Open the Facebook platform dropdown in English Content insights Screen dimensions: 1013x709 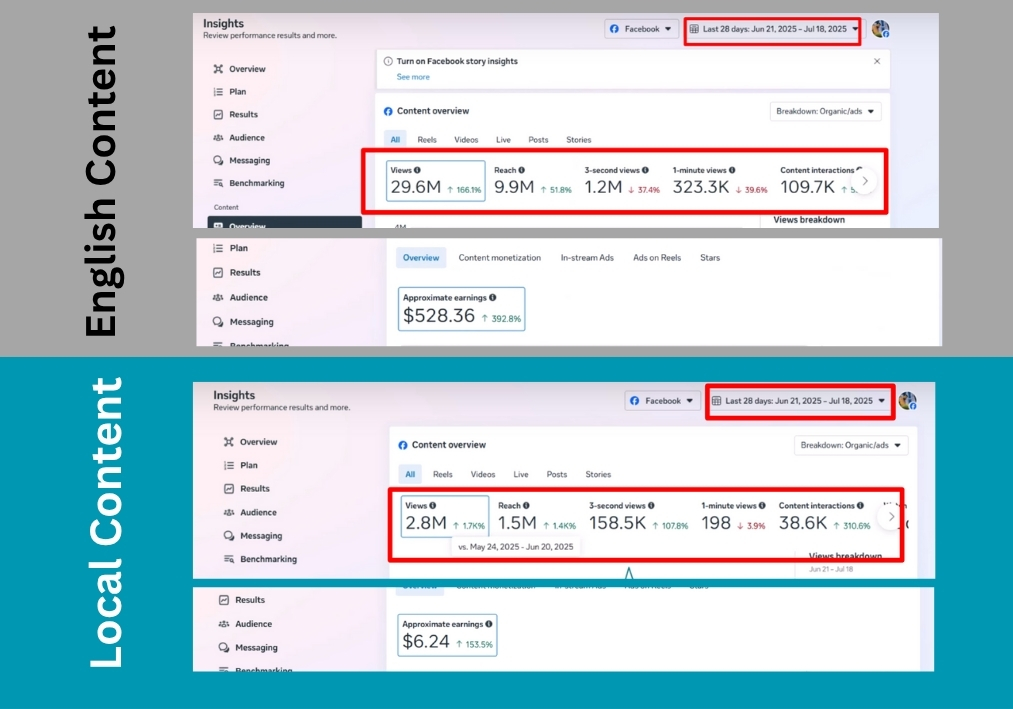642,29
